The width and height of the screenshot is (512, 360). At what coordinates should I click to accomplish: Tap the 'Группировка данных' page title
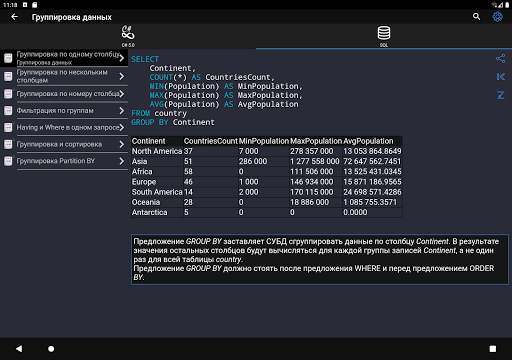click(x=71, y=17)
